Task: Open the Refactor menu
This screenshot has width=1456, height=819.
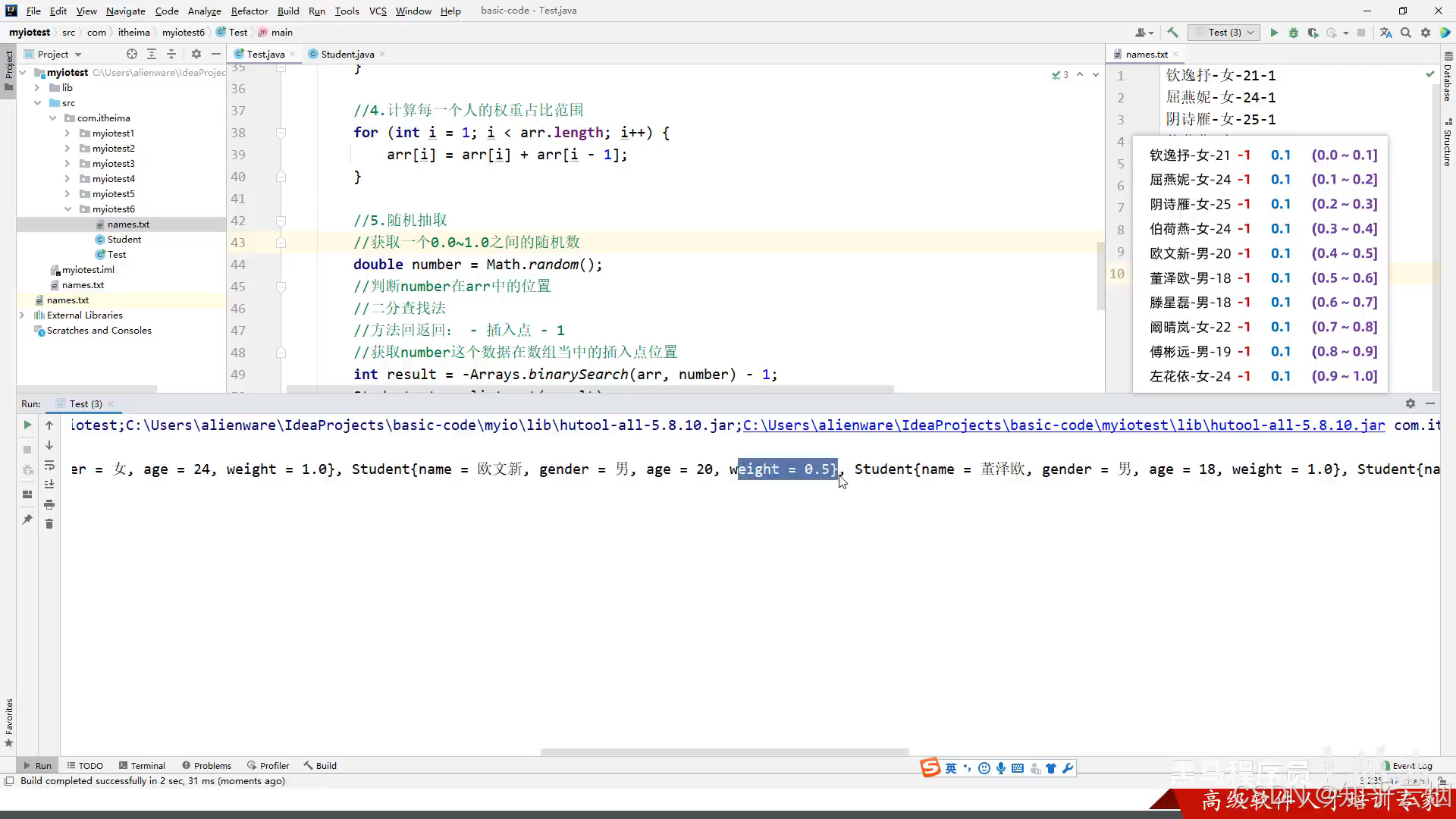Action: coord(249,11)
